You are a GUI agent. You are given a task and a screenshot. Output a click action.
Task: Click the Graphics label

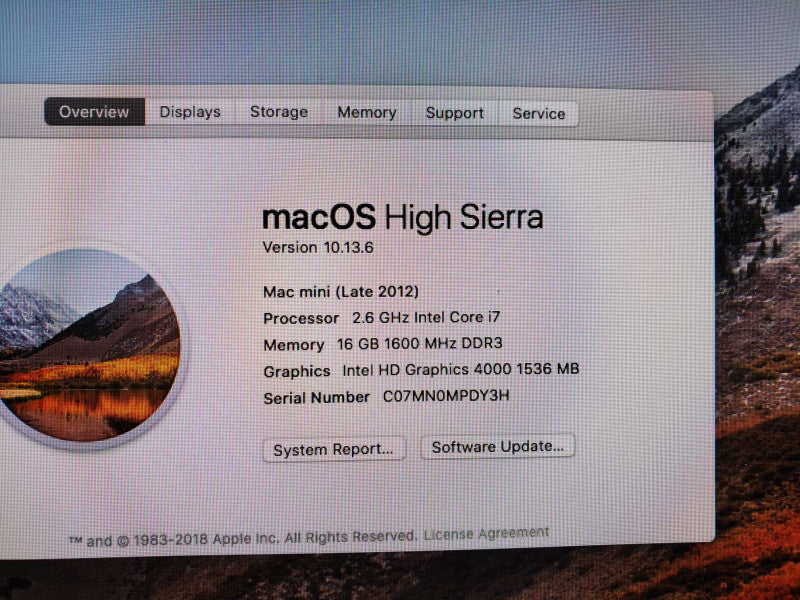(297, 371)
